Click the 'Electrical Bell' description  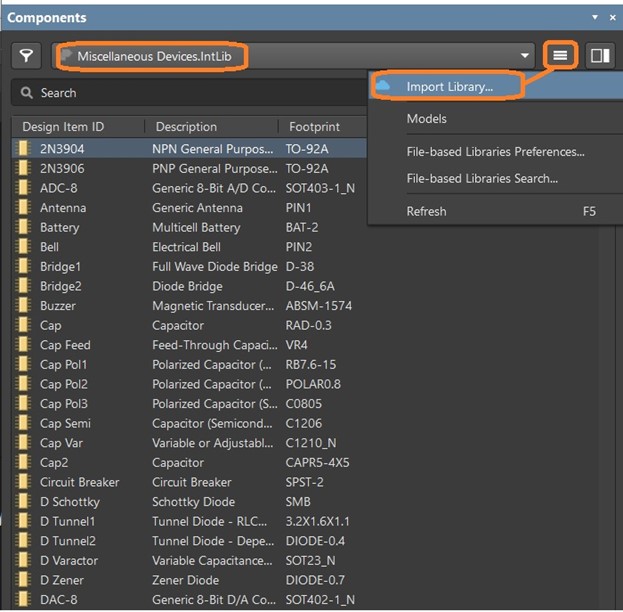click(186, 247)
